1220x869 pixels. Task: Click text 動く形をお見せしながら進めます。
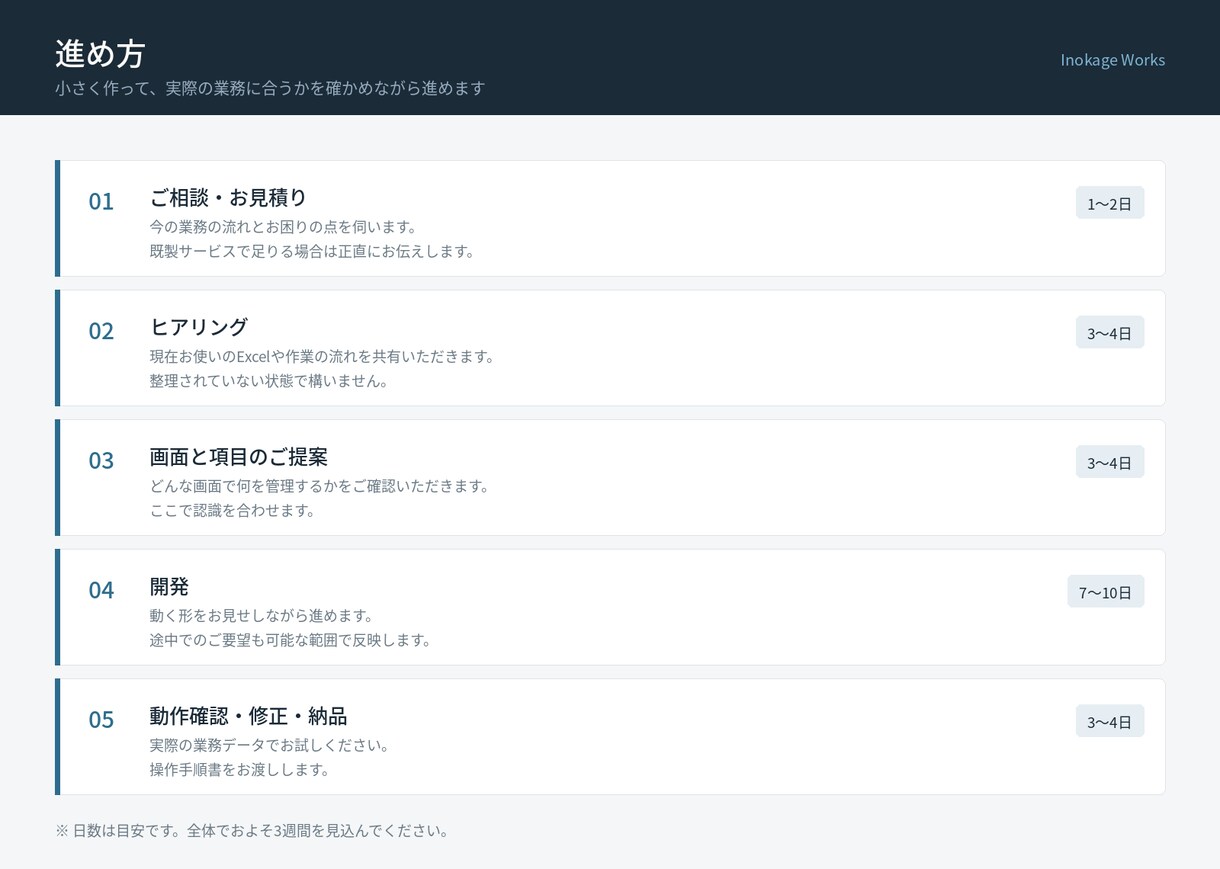click(x=263, y=616)
